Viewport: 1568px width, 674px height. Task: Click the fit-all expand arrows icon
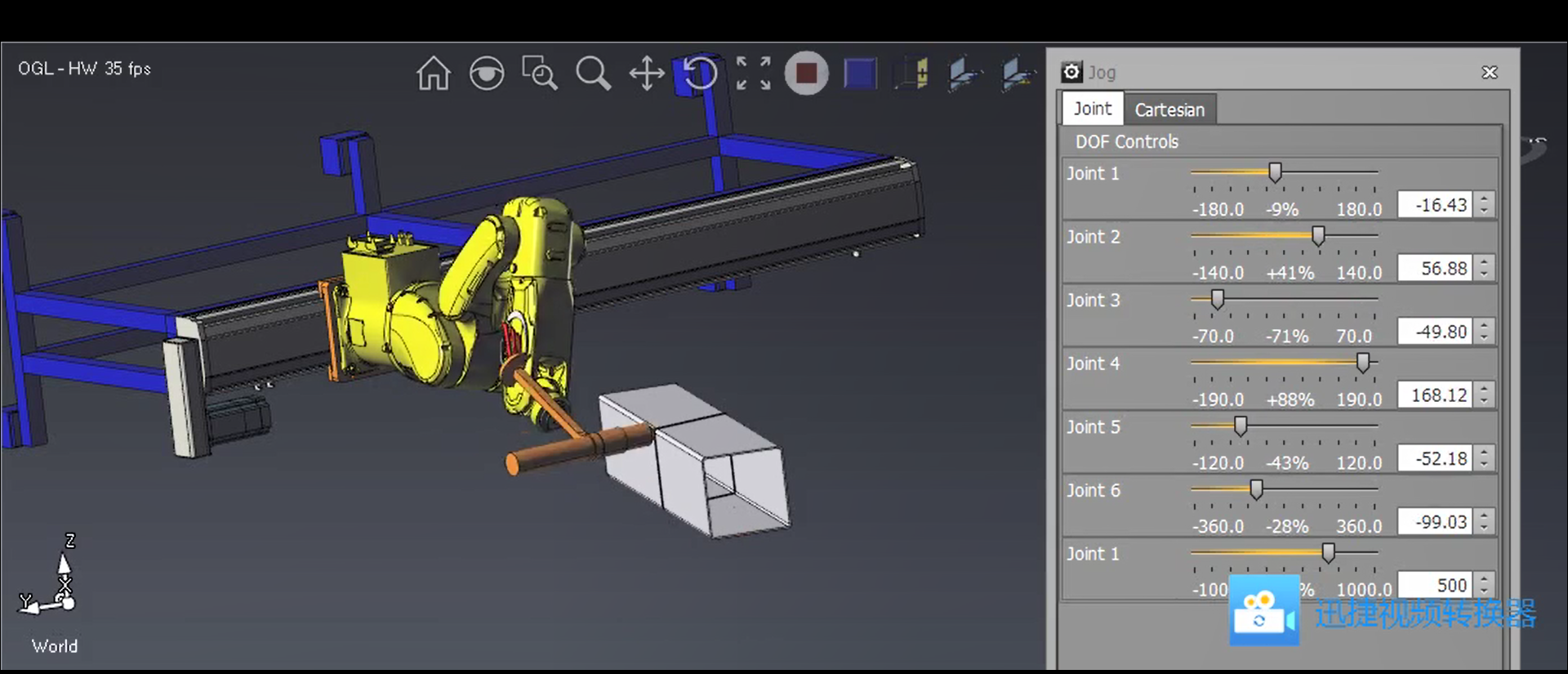coord(753,74)
